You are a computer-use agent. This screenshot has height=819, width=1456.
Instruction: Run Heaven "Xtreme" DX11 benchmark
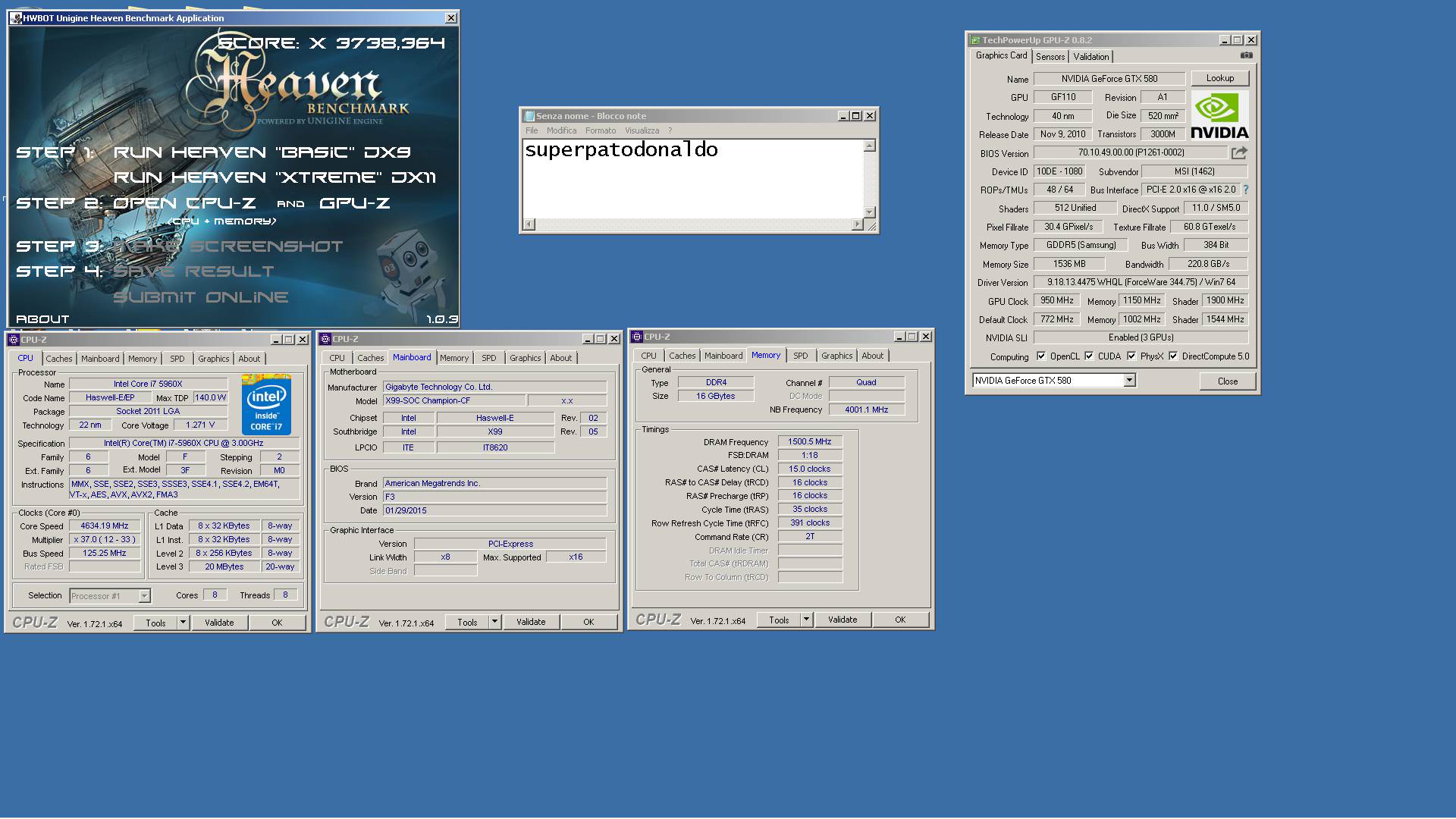click(275, 177)
